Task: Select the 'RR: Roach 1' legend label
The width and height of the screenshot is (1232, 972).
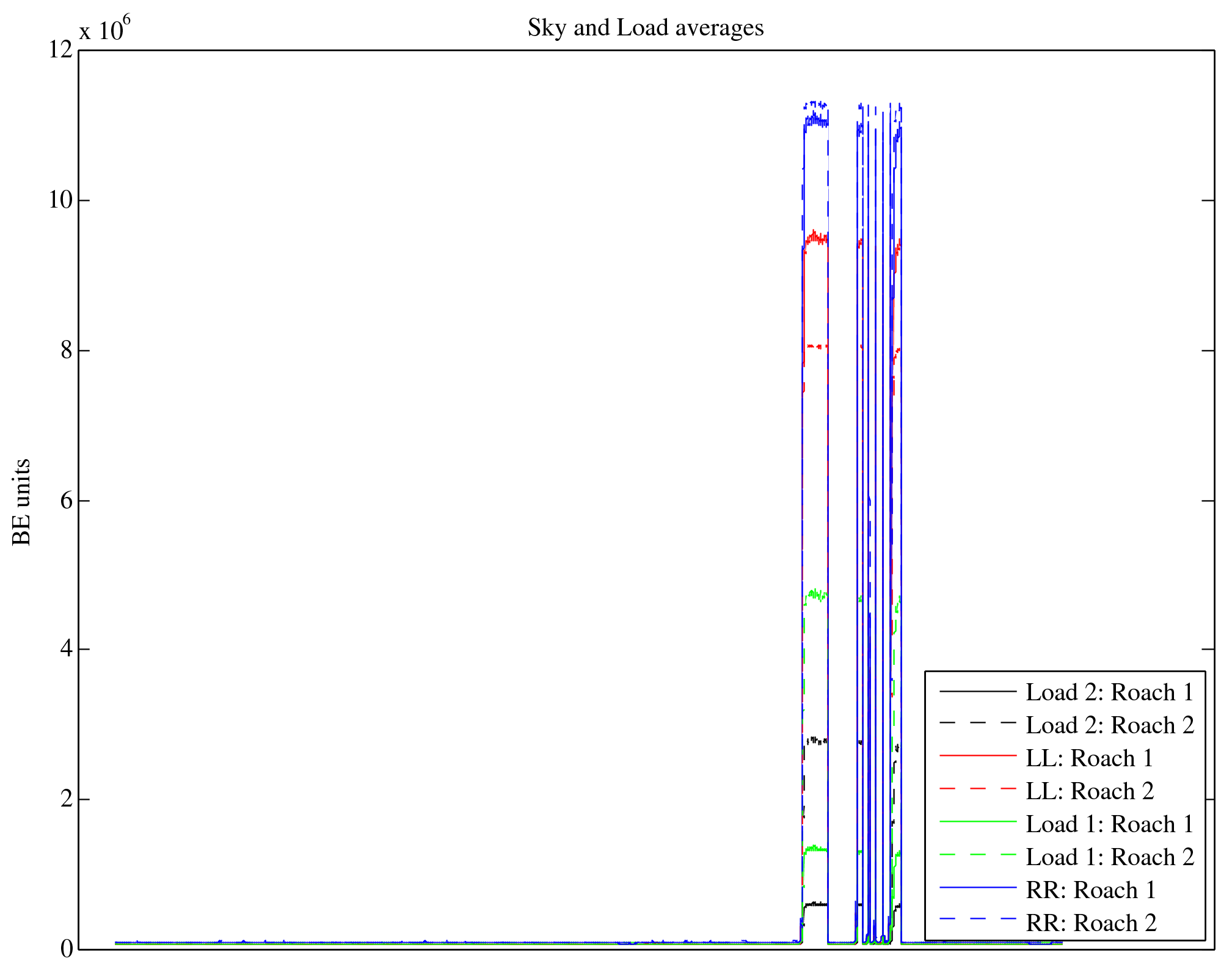Action: pyautogui.click(x=1091, y=890)
